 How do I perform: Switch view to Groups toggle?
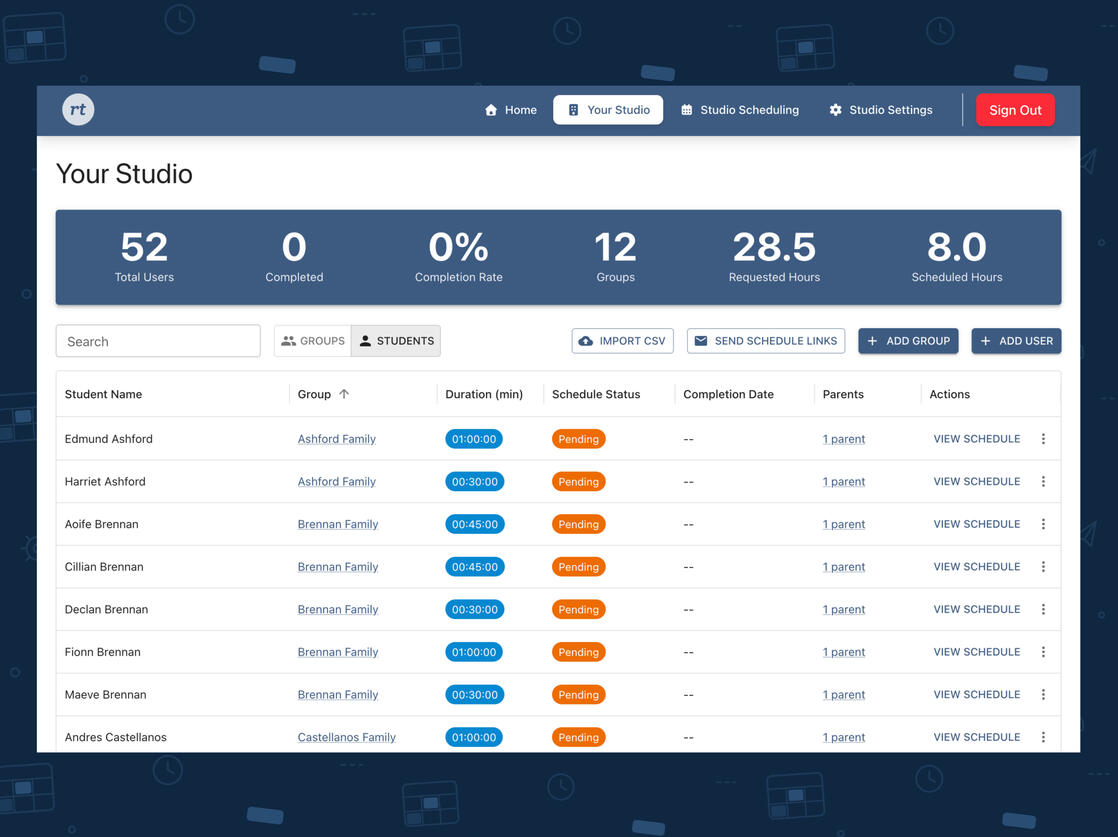[x=313, y=341]
